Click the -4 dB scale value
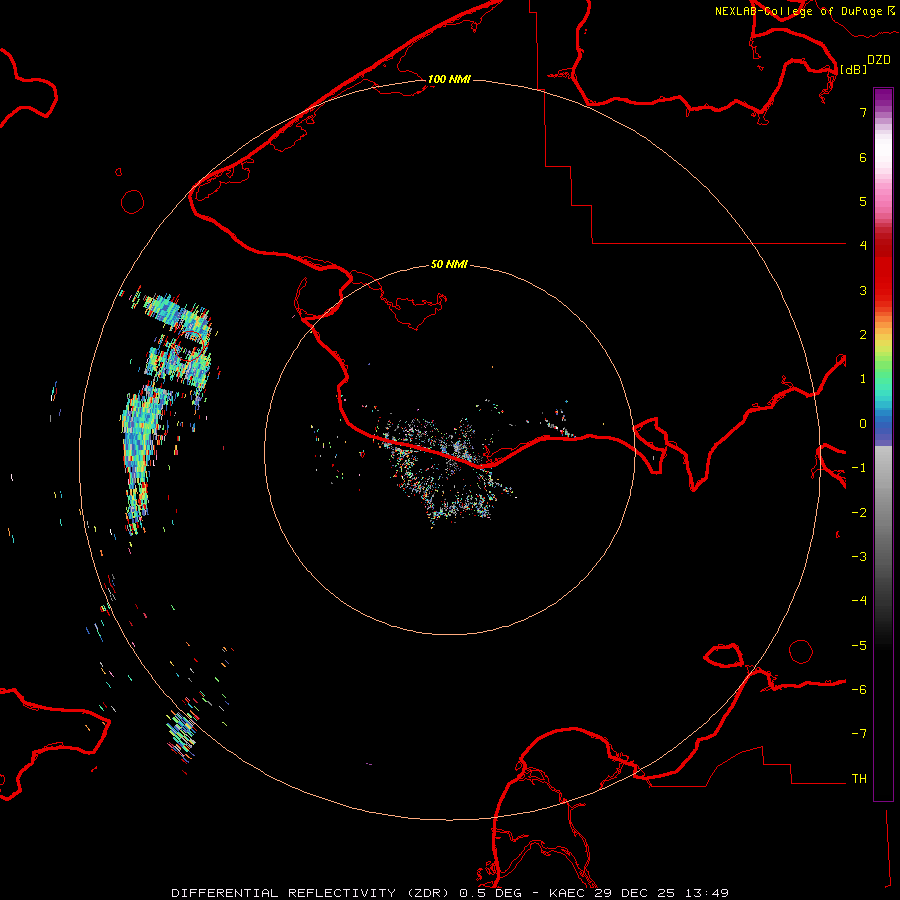 [859, 601]
